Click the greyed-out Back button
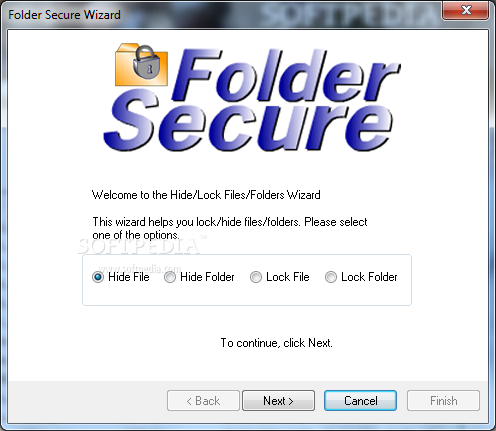 click(x=203, y=400)
